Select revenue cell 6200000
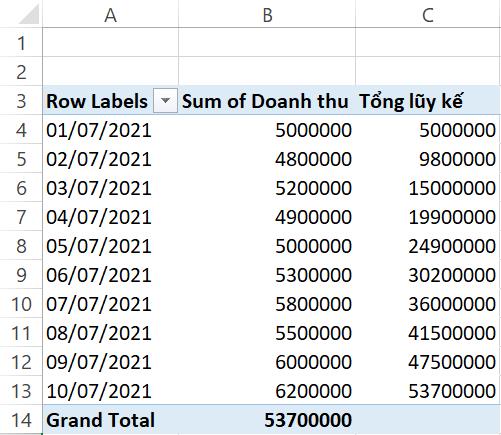 click(x=267, y=391)
